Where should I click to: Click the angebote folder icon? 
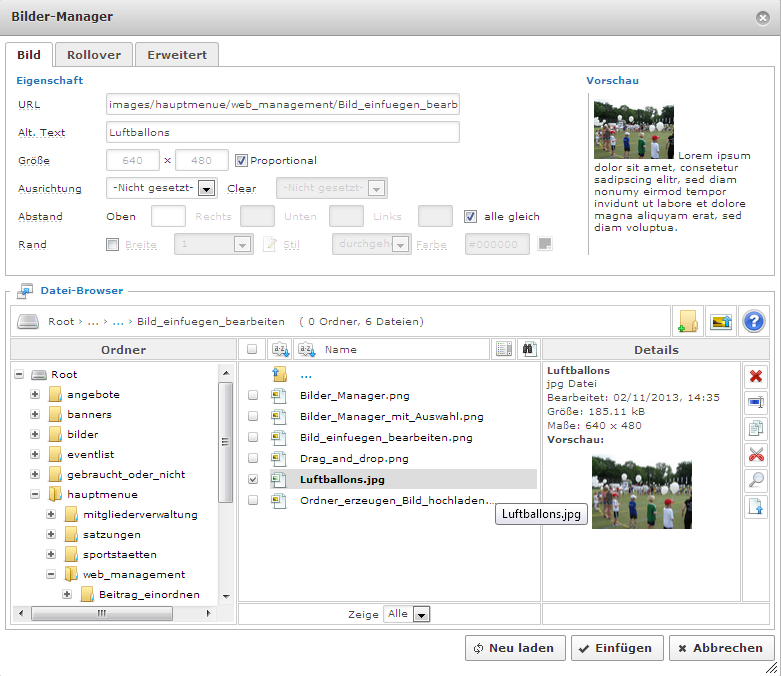55,395
